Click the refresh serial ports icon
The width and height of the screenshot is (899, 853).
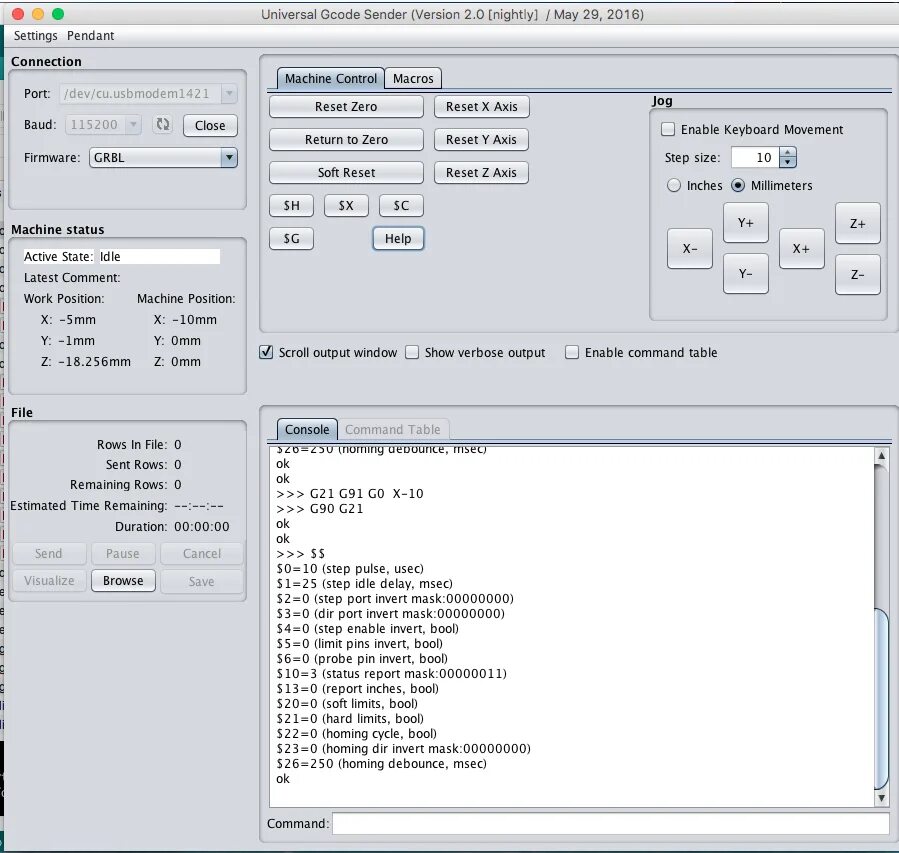click(x=163, y=124)
